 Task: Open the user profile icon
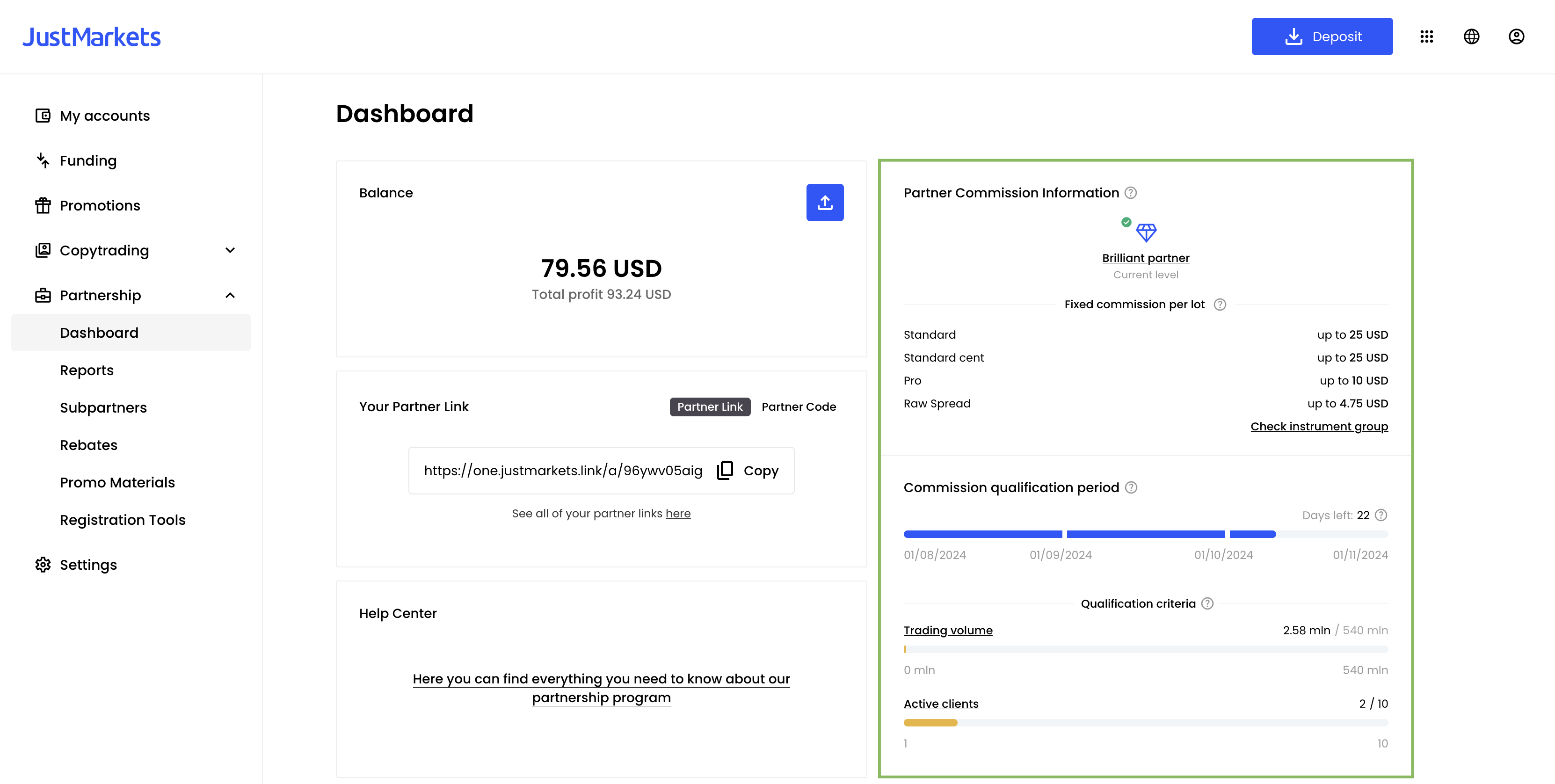pyautogui.click(x=1516, y=36)
